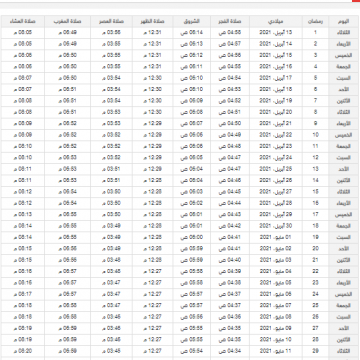Click the صلاة المغرب (Maghrib) column header

point(68,21)
